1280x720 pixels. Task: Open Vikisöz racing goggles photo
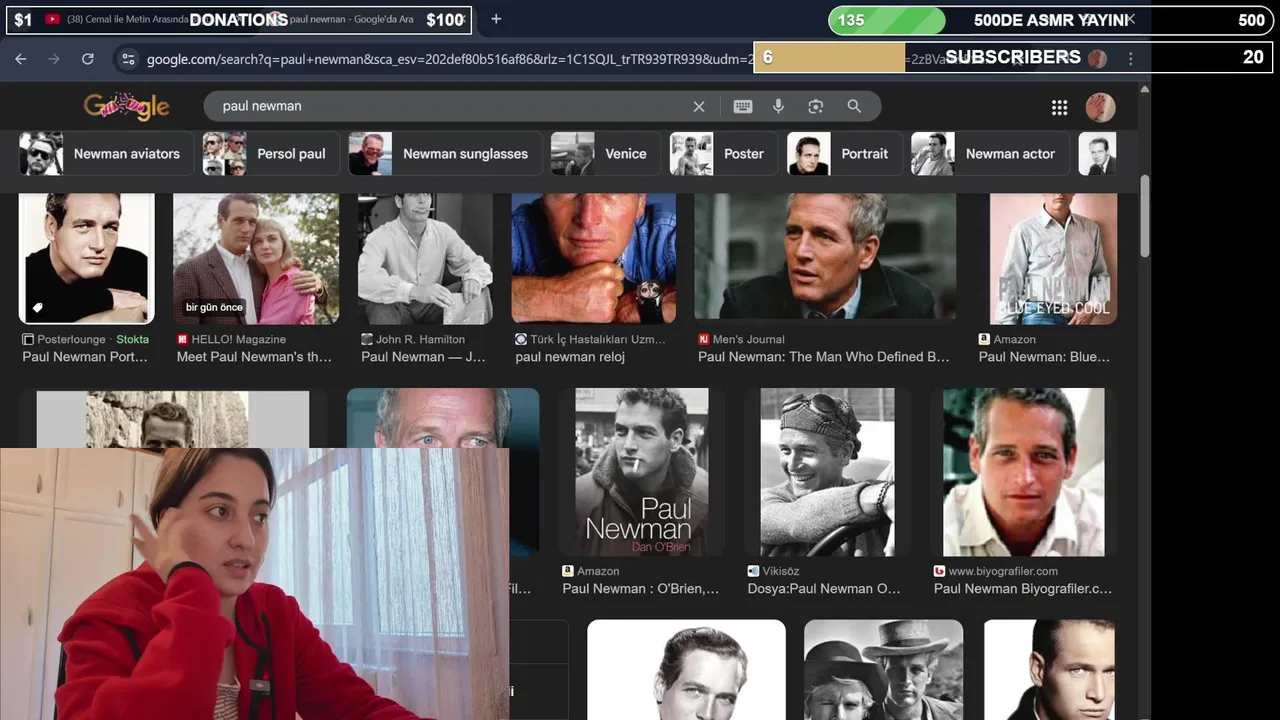click(x=827, y=472)
